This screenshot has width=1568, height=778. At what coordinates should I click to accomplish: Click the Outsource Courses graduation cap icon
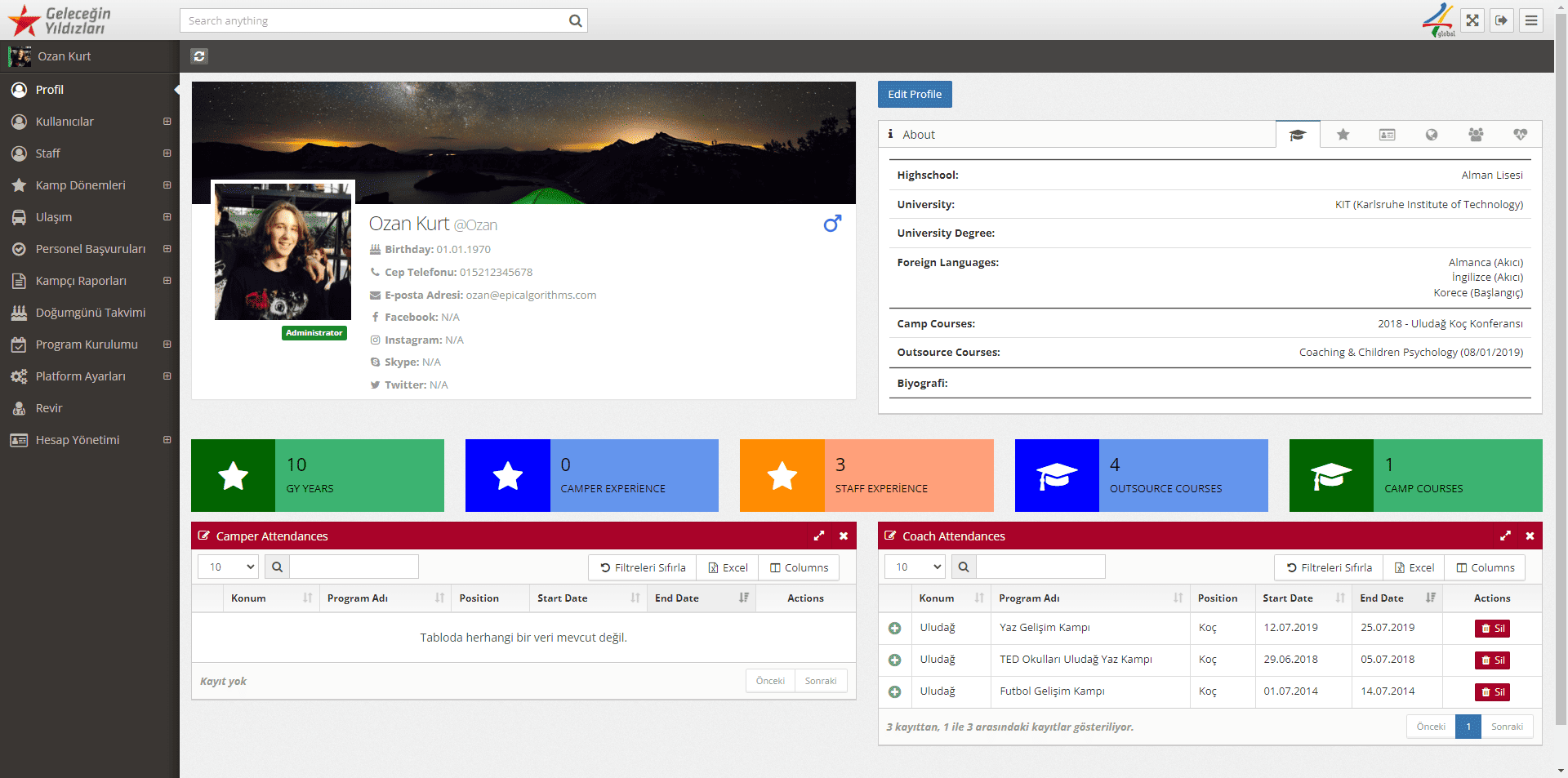pos(1057,476)
